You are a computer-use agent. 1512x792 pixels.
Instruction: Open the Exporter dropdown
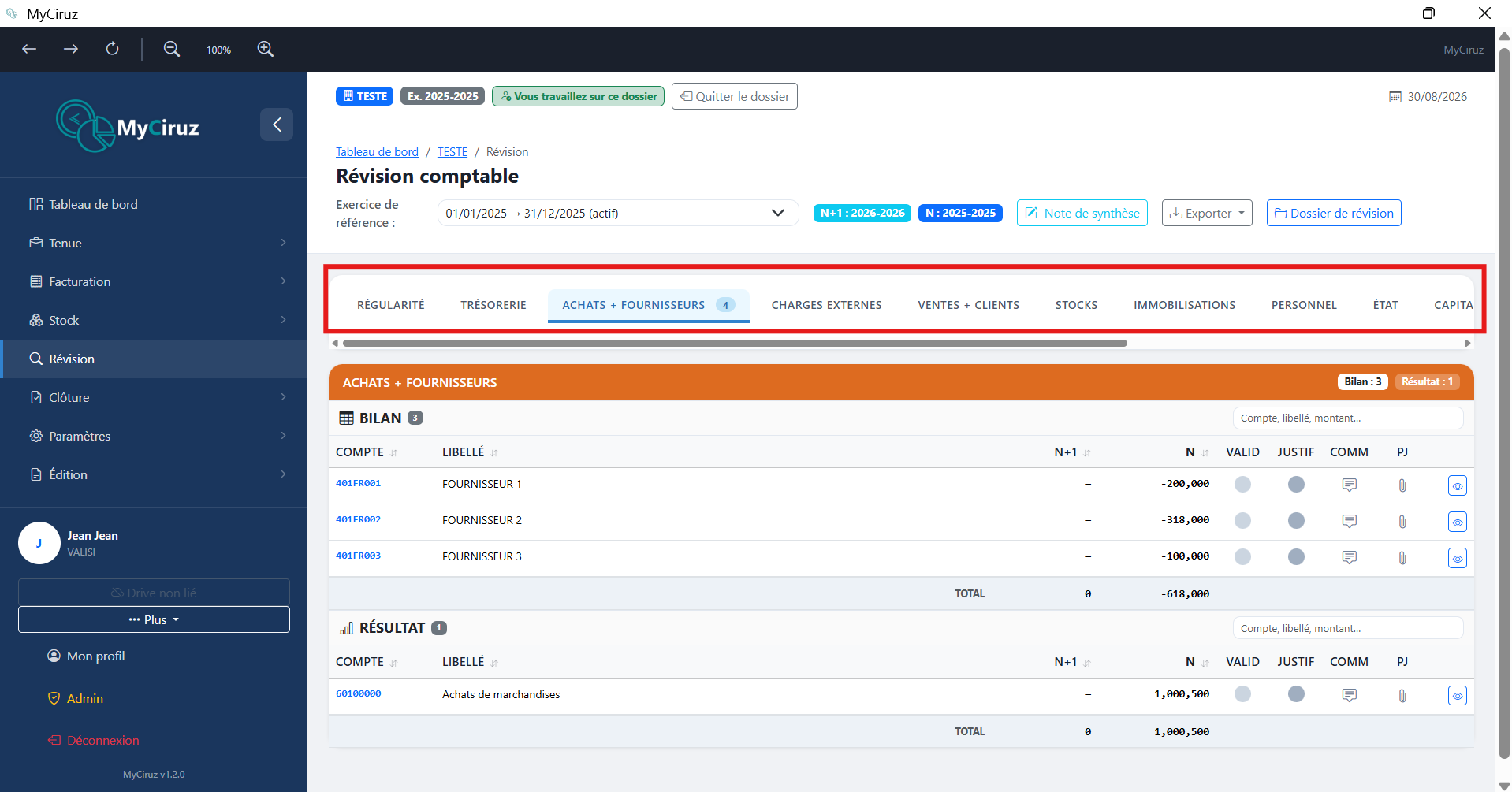[x=1206, y=213]
